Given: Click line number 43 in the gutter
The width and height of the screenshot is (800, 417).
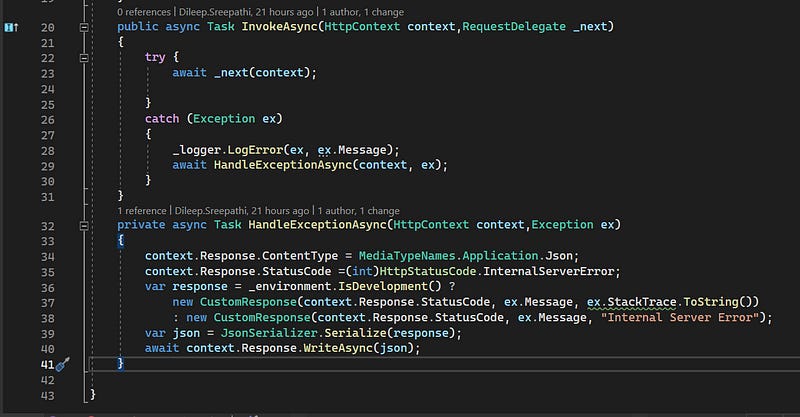Looking at the screenshot, I should pyautogui.click(x=47, y=396).
